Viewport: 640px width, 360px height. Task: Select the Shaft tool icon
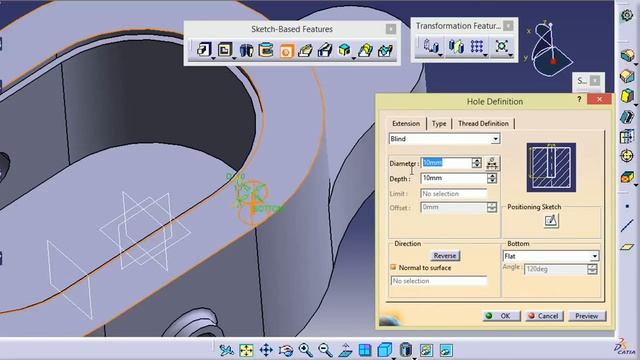coord(246,50)
